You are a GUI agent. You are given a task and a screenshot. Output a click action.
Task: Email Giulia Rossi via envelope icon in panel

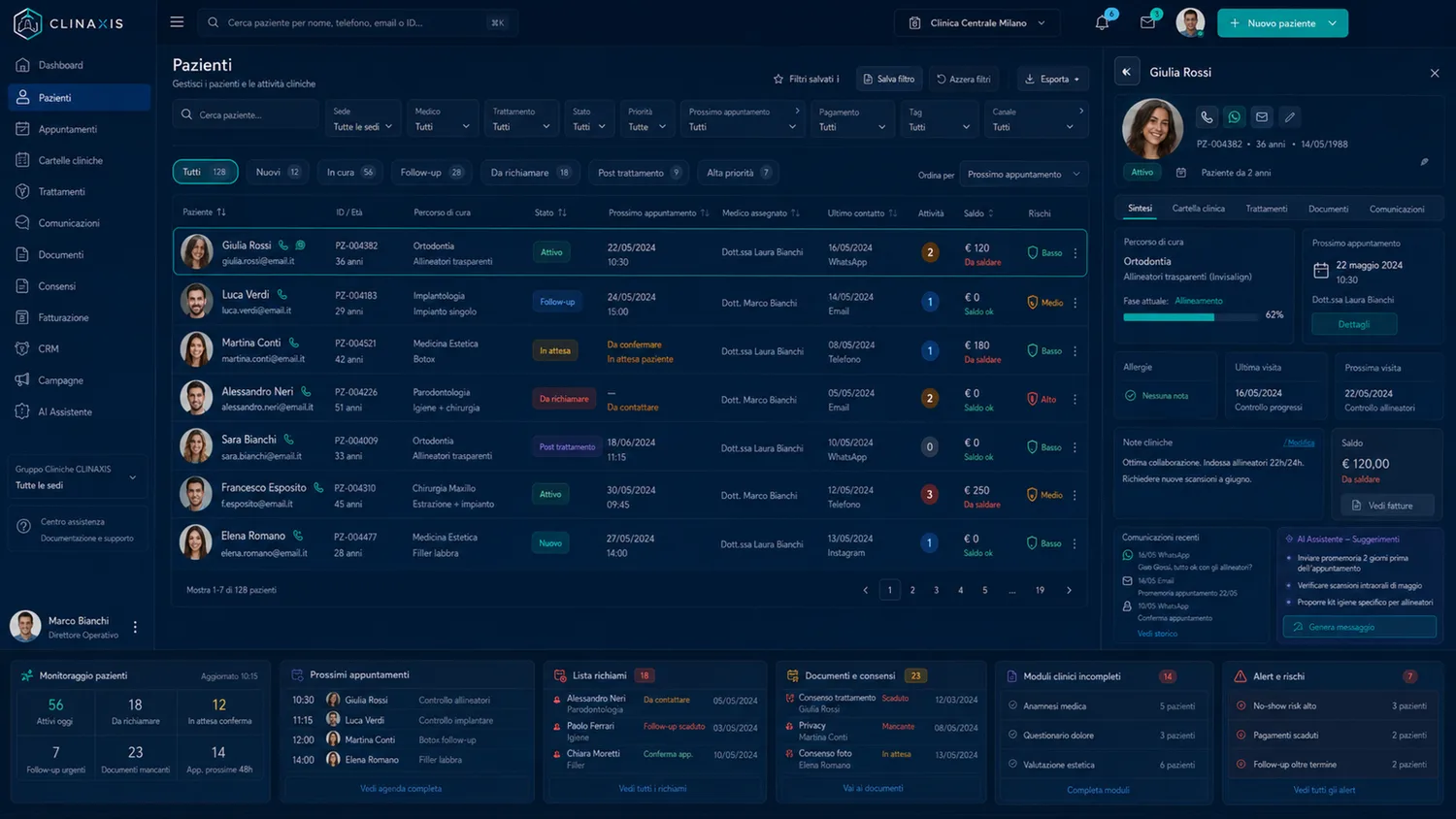tap(1262, 116)
